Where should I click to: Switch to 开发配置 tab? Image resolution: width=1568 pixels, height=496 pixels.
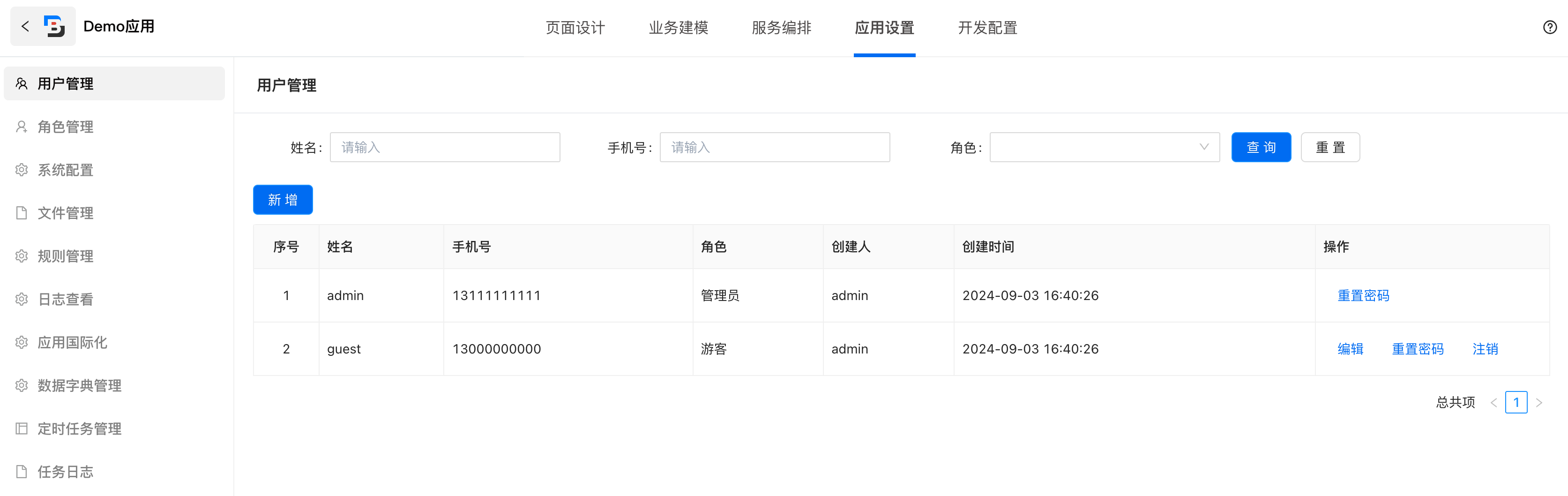987,28
